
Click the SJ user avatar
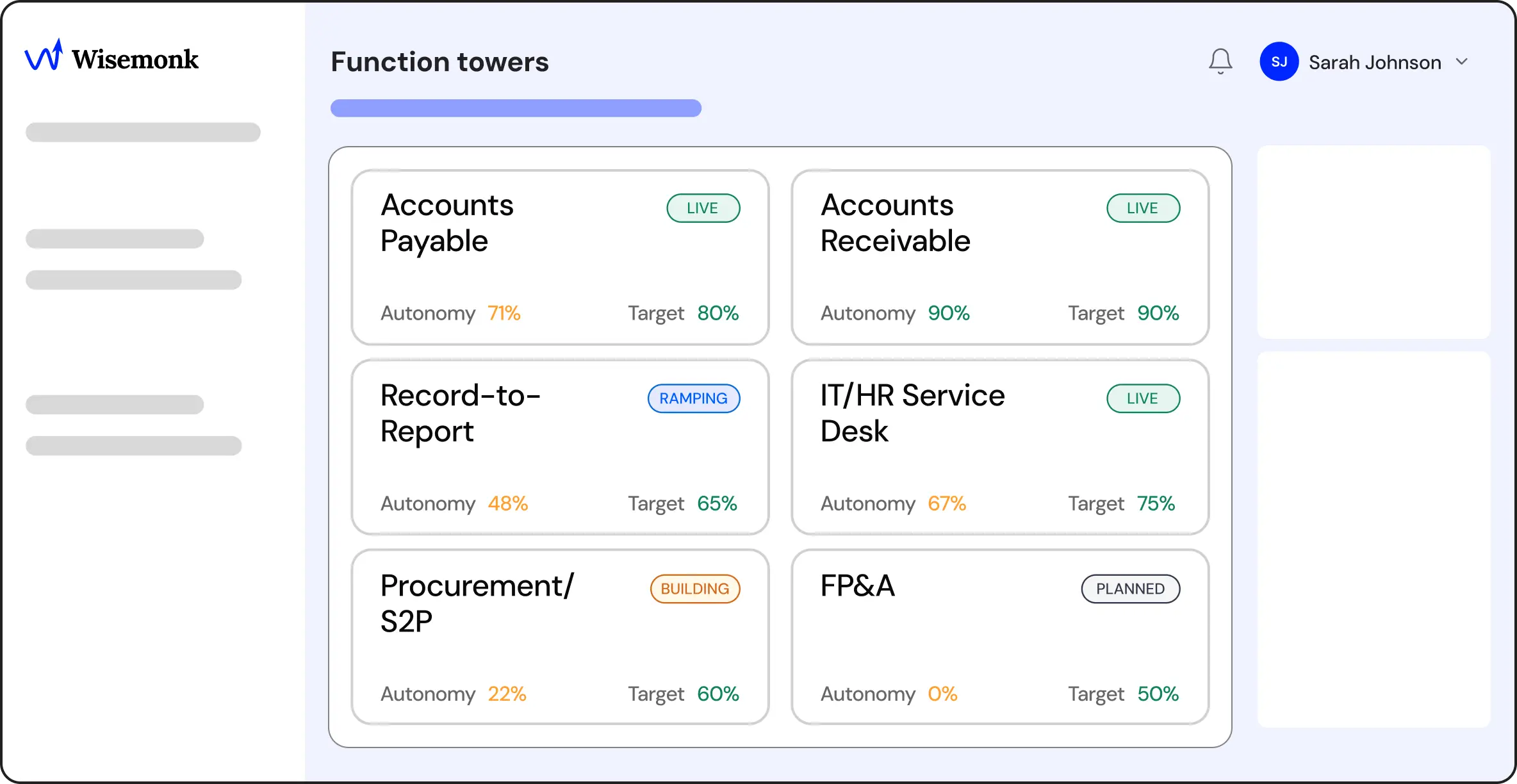(x=1279, y=61)
